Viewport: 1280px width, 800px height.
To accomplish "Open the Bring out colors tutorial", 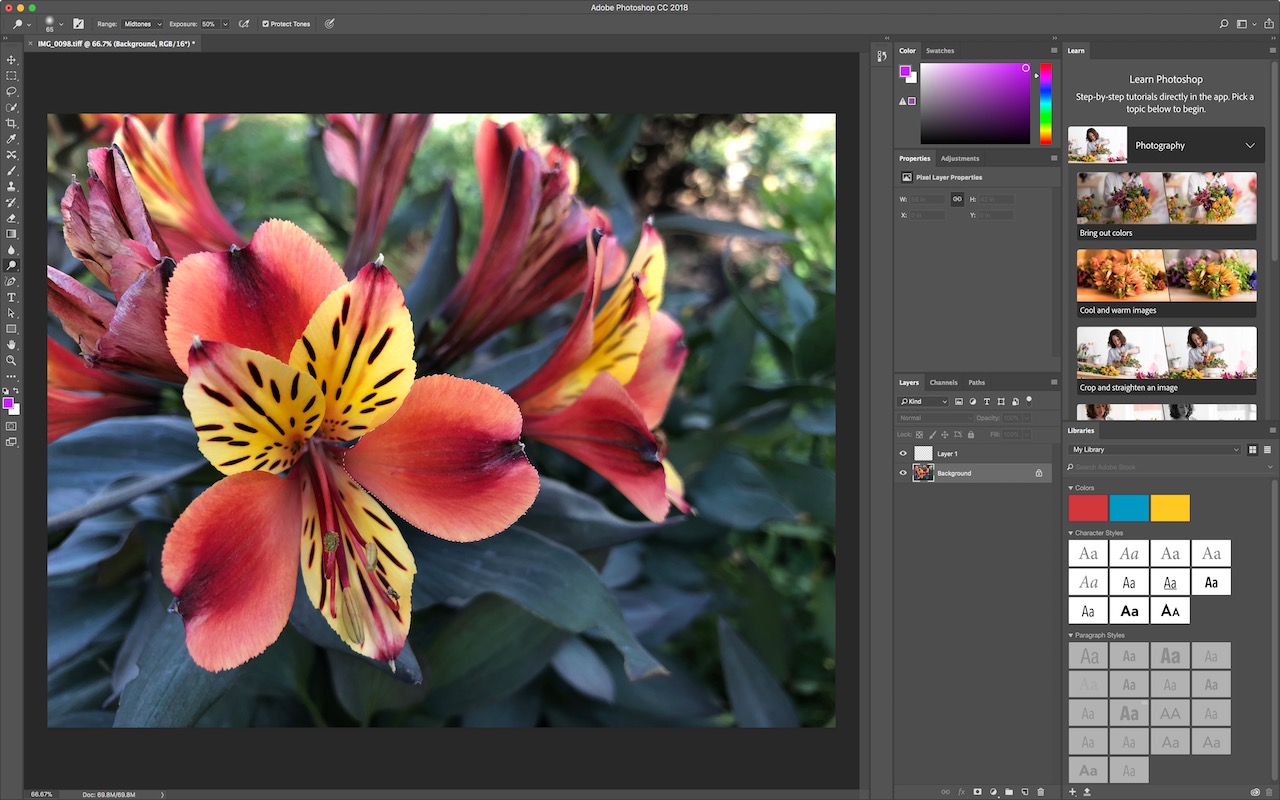I will [1167, 205].
